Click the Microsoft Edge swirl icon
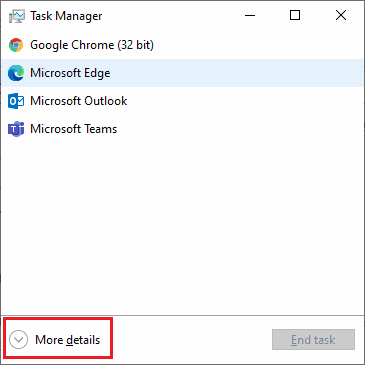365x365 pixels. [x=16, y=73]
